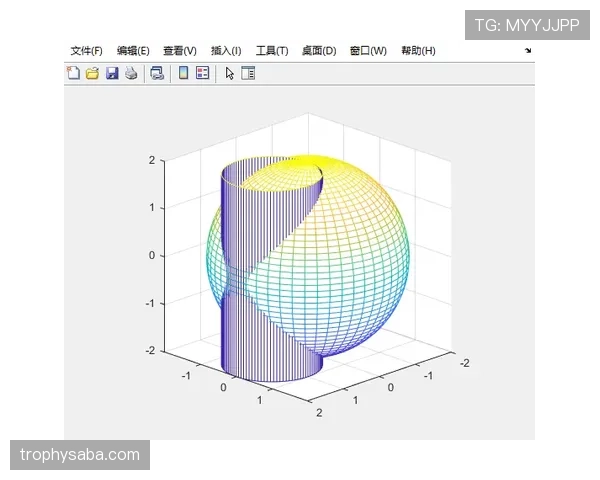Open the Property Inspector toolbar icon
Viewport: 600px width, 480px height.
(x=248, y=73)
